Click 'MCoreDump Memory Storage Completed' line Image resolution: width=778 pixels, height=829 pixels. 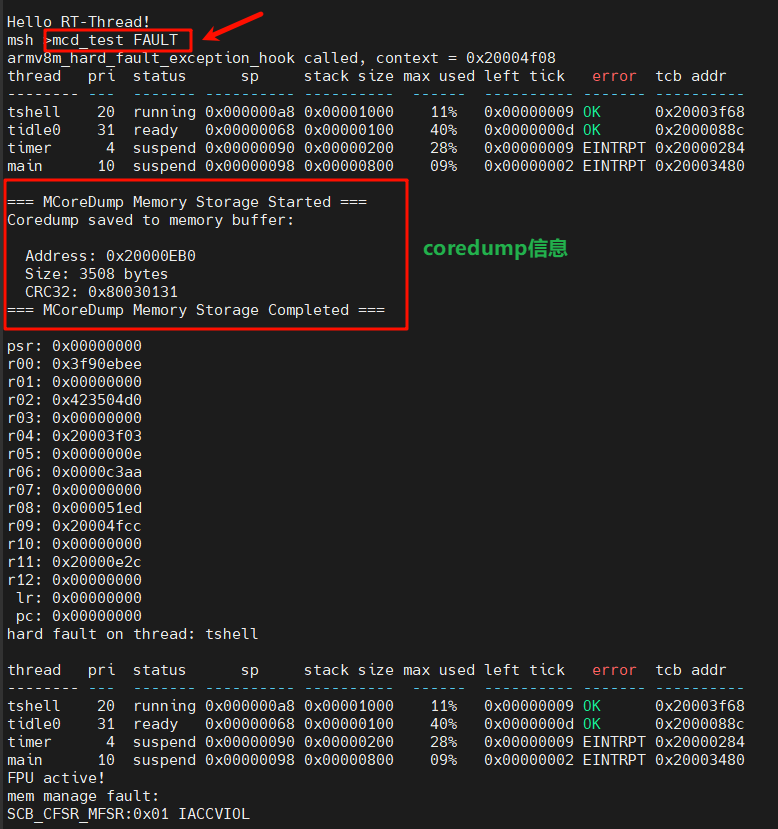click(196, 310)
